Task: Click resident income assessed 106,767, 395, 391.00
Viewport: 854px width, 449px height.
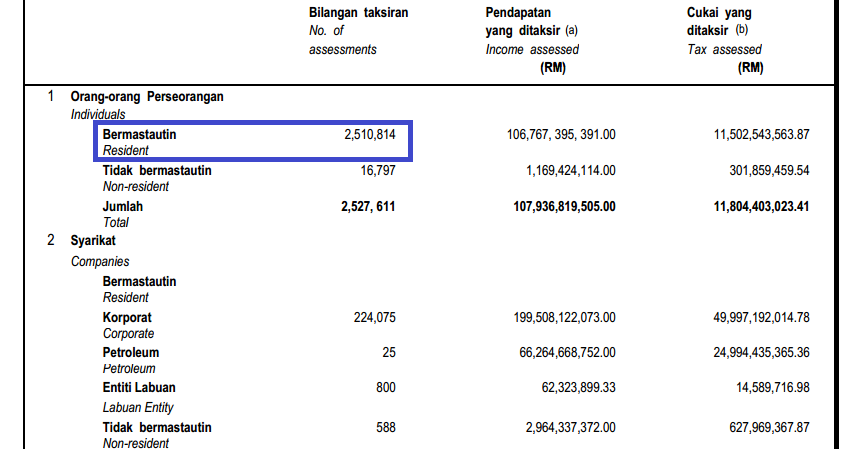Action: click(x=561, y=135)
